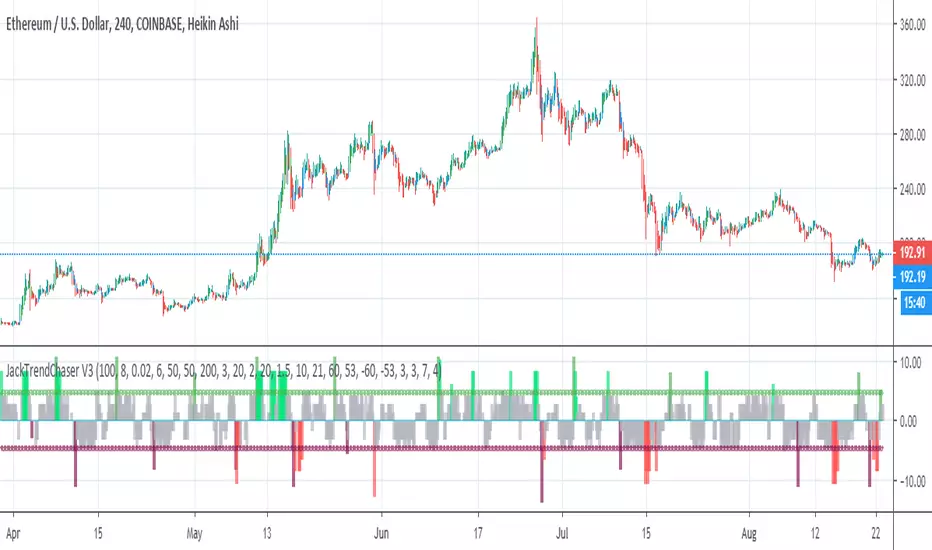Screen dimensions: 932x550
Task: Click the Apr date on time axis
Action: click(13, 533)
